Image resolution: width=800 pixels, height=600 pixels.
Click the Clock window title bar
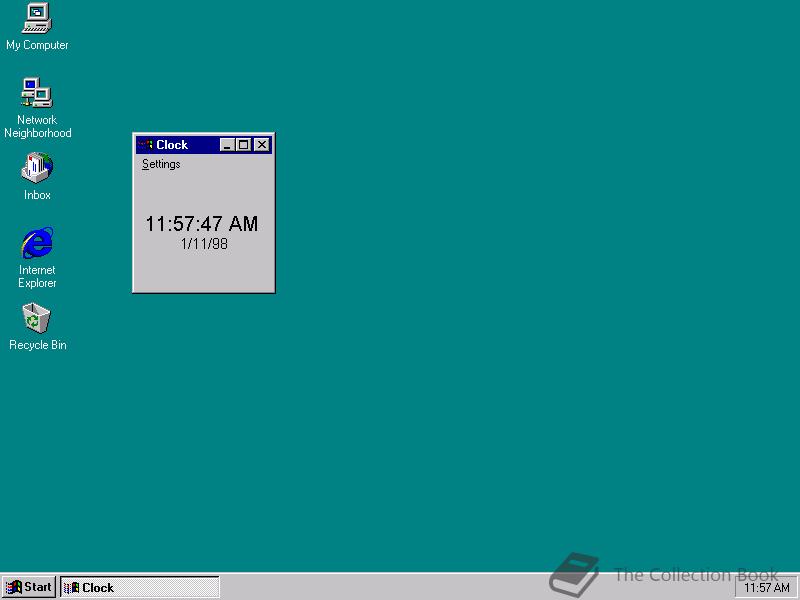point(204,145)
